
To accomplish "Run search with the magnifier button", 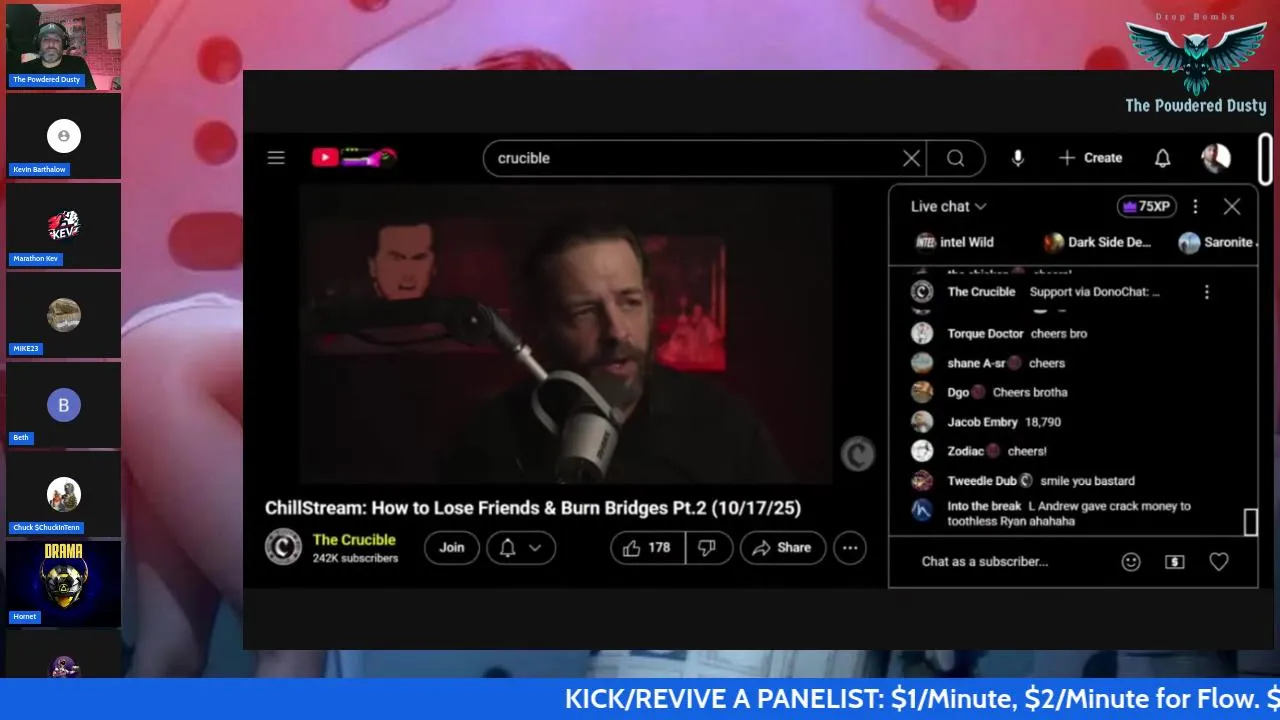I will tap(956, 158).
